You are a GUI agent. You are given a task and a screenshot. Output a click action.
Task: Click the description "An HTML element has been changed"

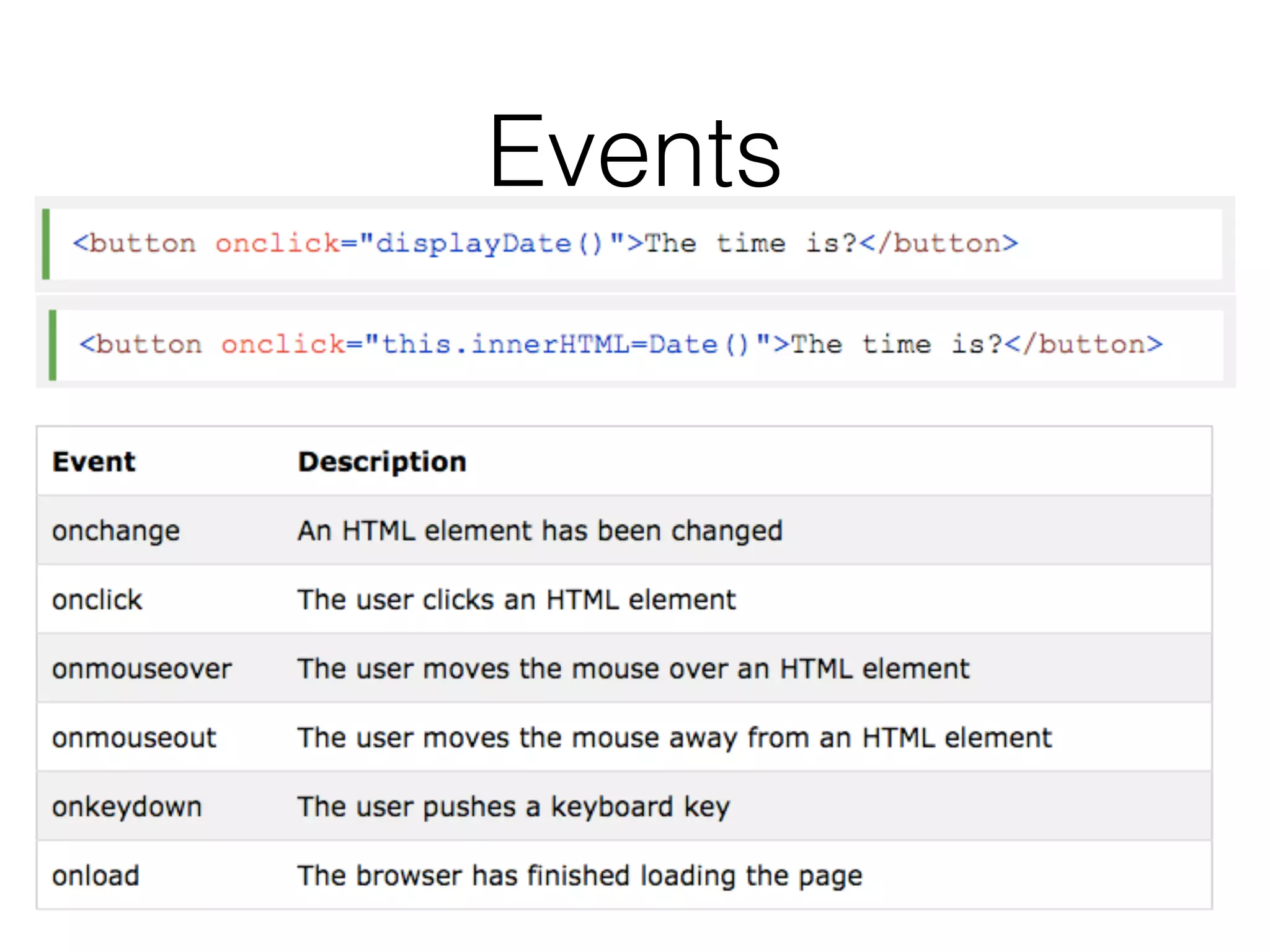click(540, 531)
